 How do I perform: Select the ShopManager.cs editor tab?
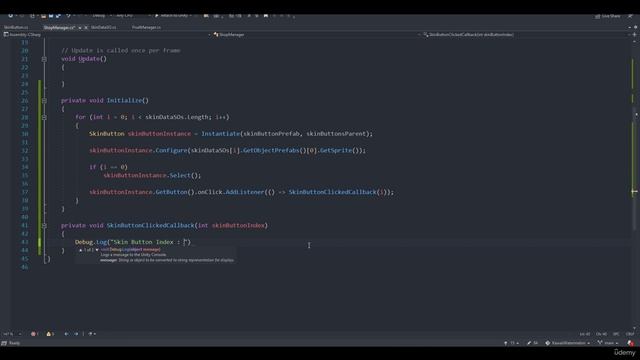[59, 27]
